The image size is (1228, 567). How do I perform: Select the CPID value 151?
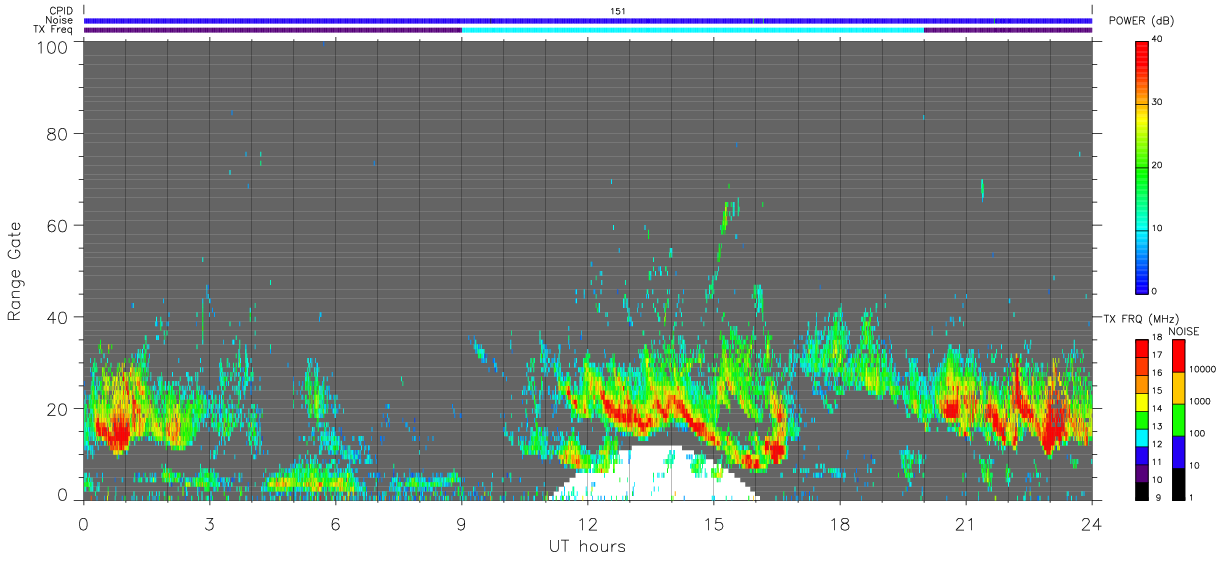[x=618, y=11]
